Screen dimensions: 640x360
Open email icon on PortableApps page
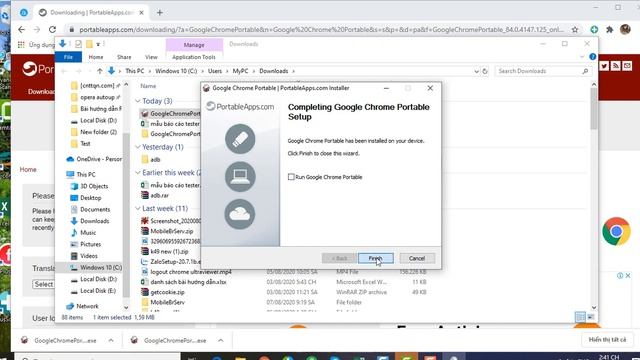[x=627, y=66]
